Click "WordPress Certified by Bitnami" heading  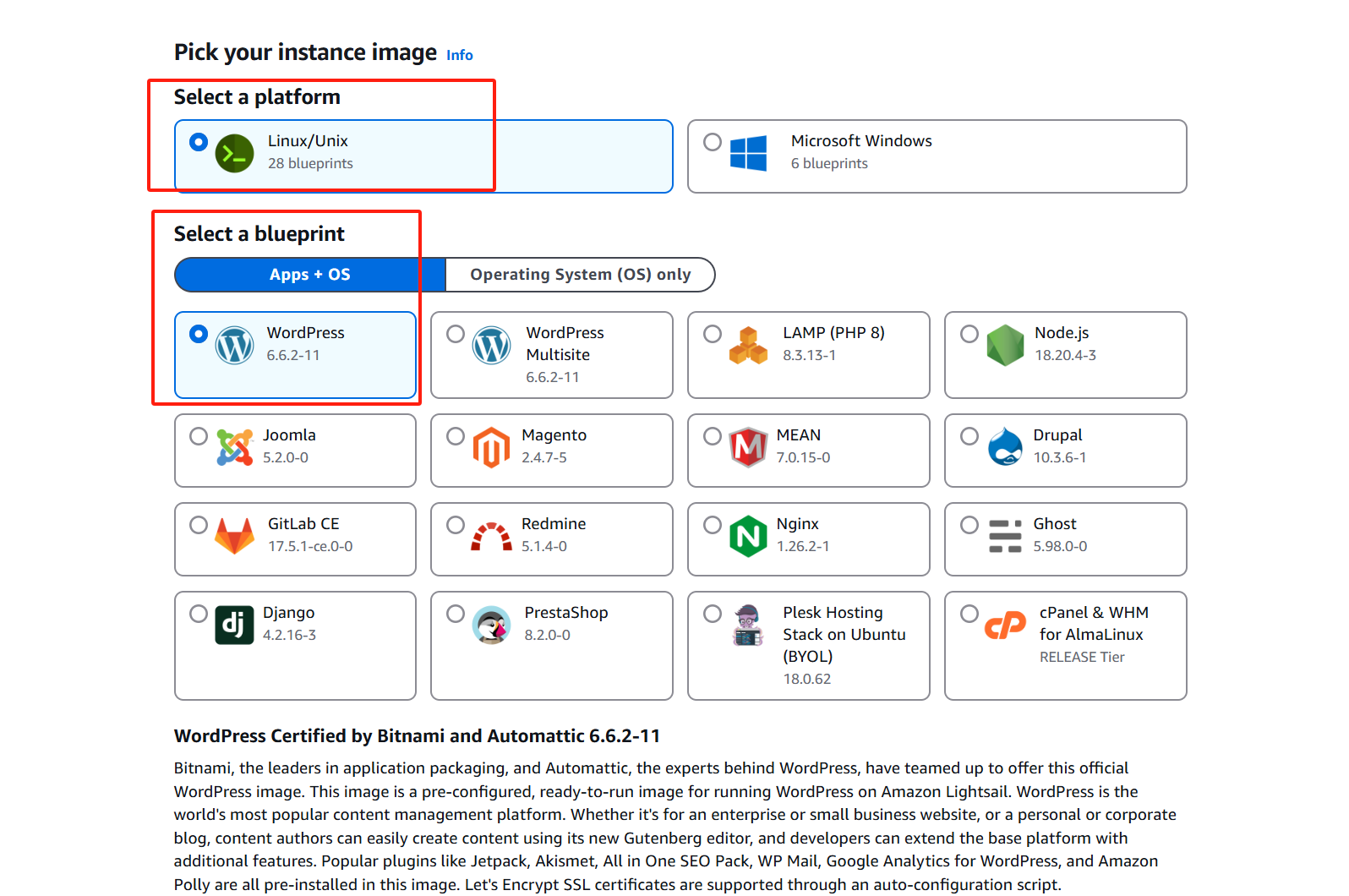coord(417,736)
